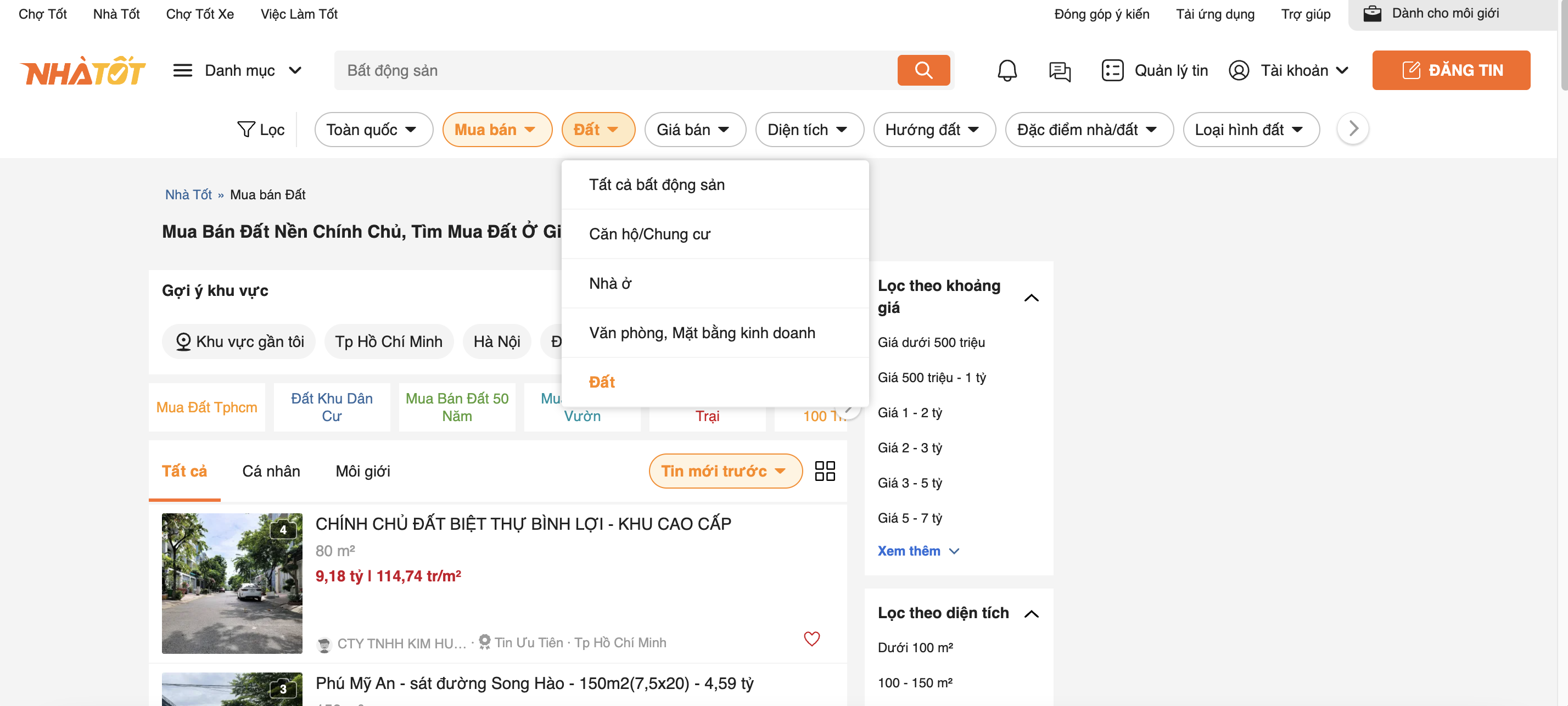Filter by Giá 1 - 2 tỷ

coord(909,413)
